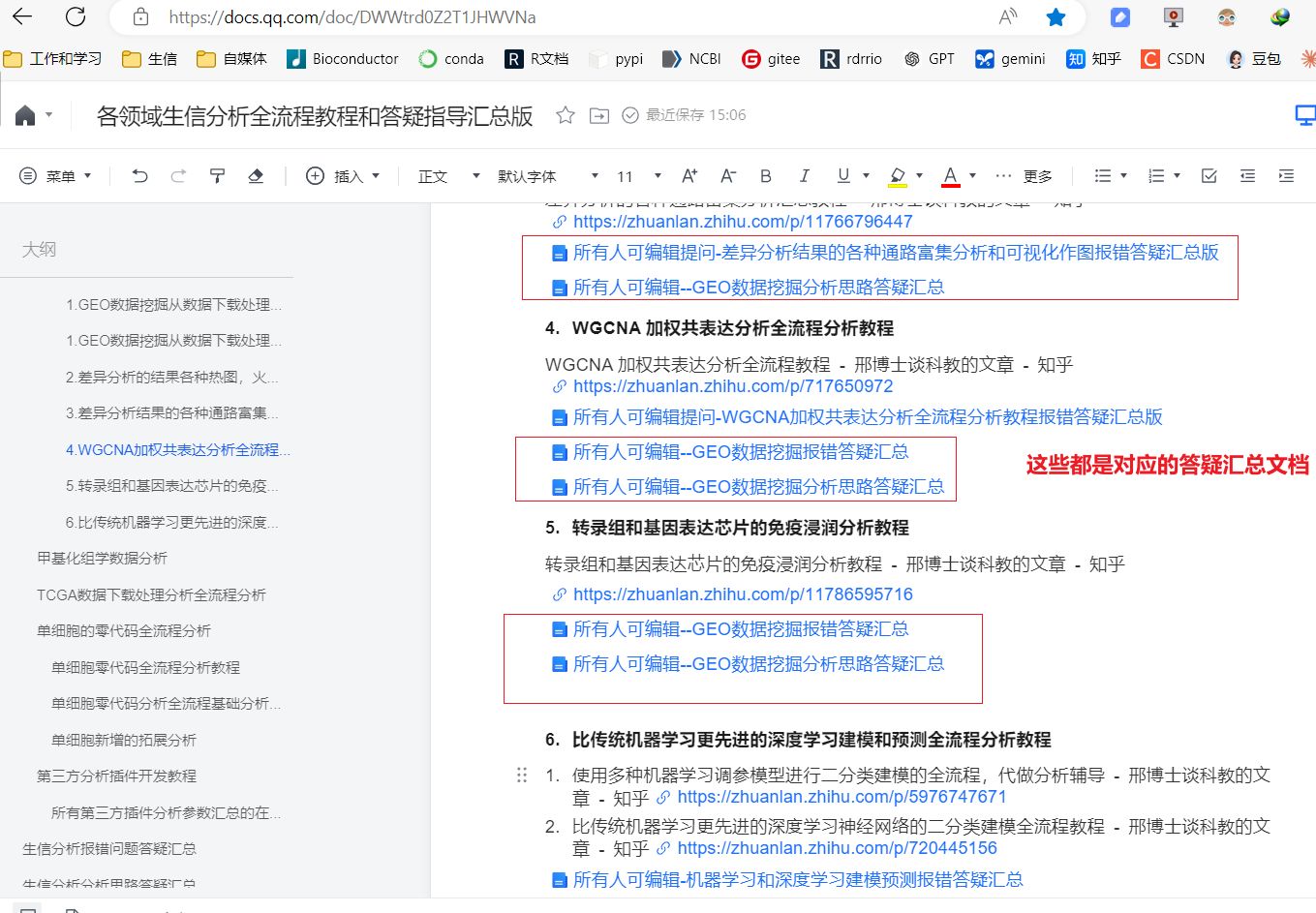Image resolution: width=1316 pixels, height=913 pixels.
Task: Open the 正文 paragraph style dropdown
Action: point(448,175)
